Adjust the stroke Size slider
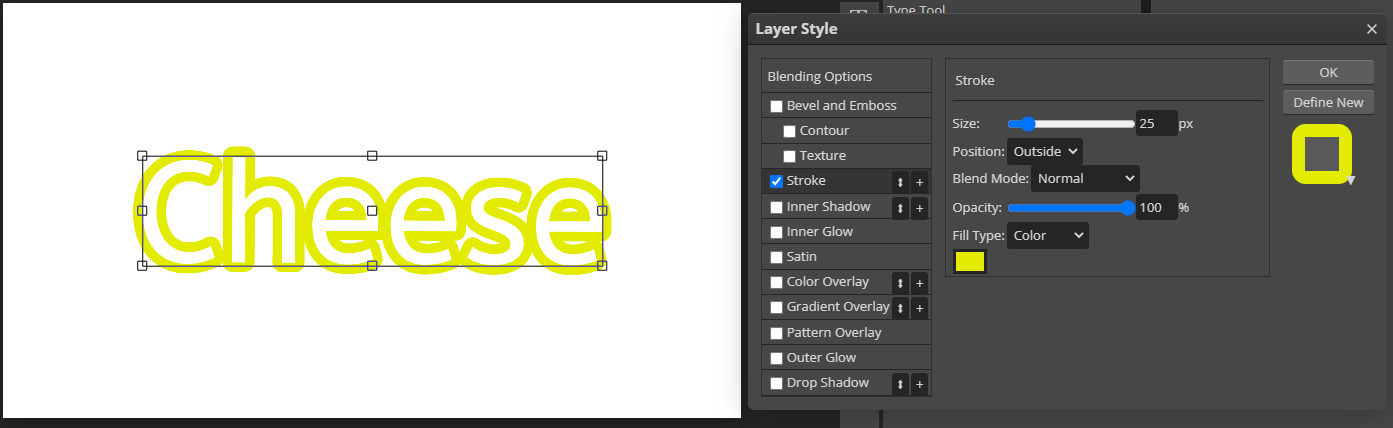The image size is (1393, 428). point(1071,124)
